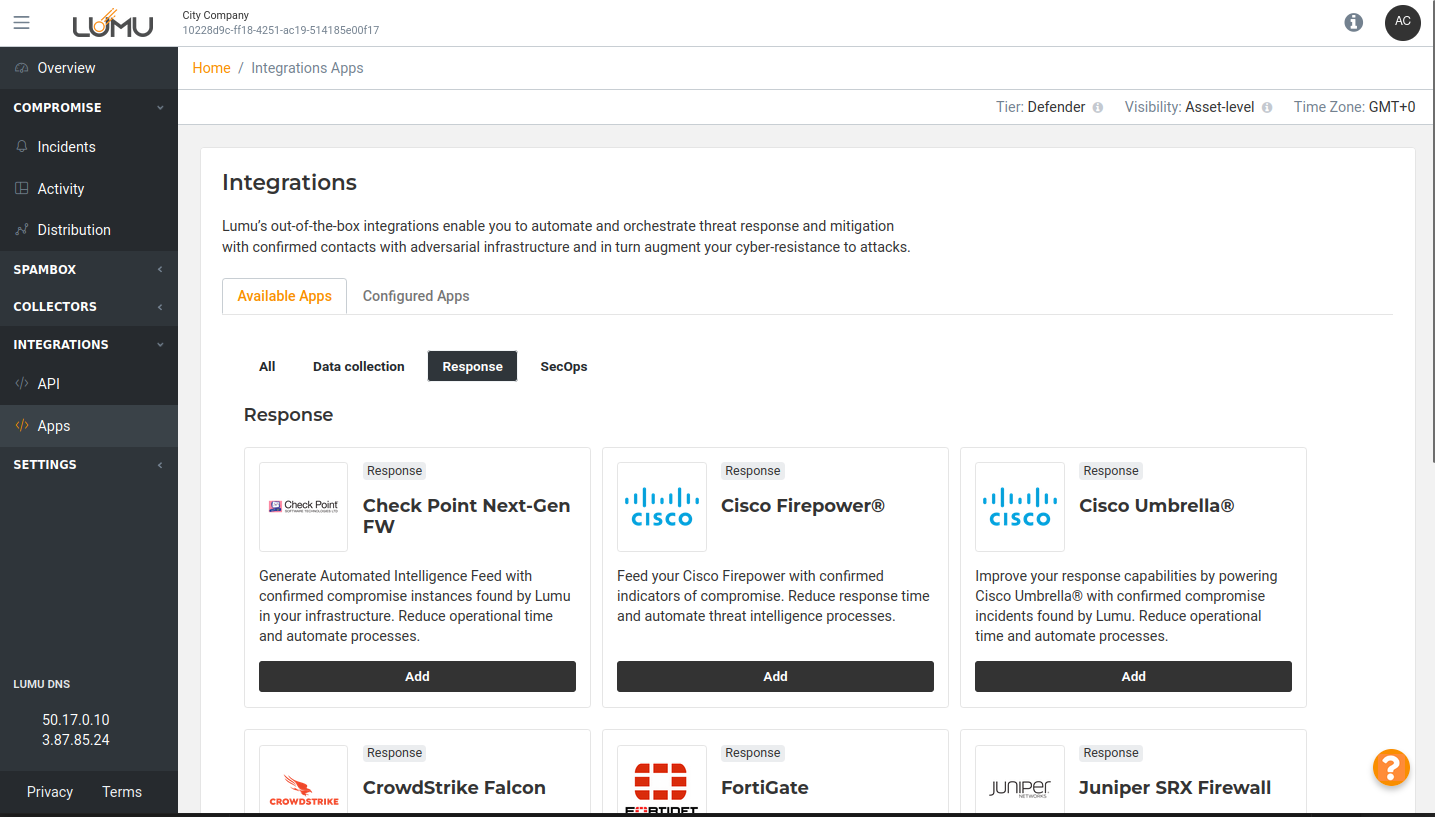Click the info icon in top bar
This screenshot has height=817, width=1435.
tap(1353, 22)
